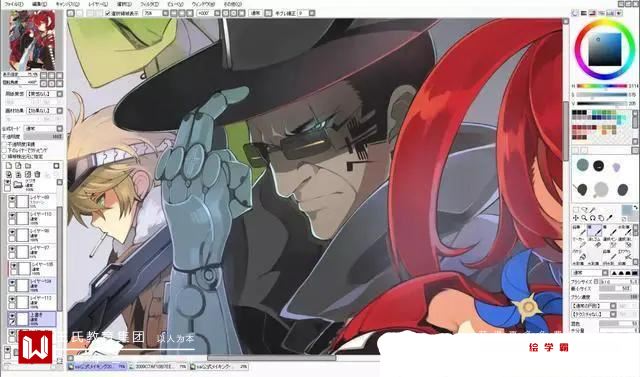Open the zoom percentage dropdown in the toolbar
This screenshot has width=640, height=377.
coord(165,13)
